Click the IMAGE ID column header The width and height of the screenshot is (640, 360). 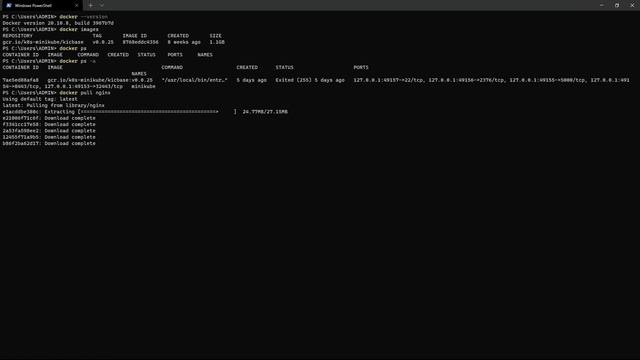click(135, 36)
